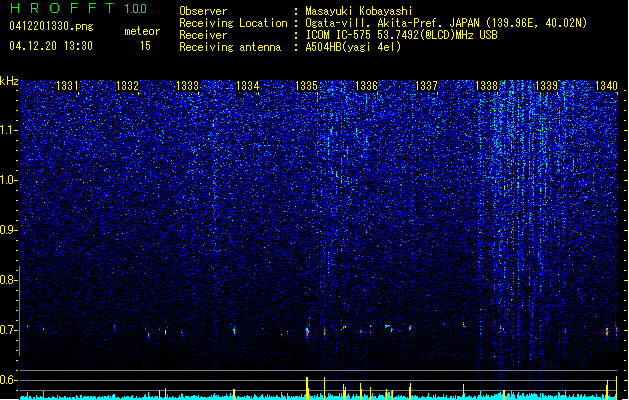
Task: Click the 1.0 kHz axis label
Action: 8,180
